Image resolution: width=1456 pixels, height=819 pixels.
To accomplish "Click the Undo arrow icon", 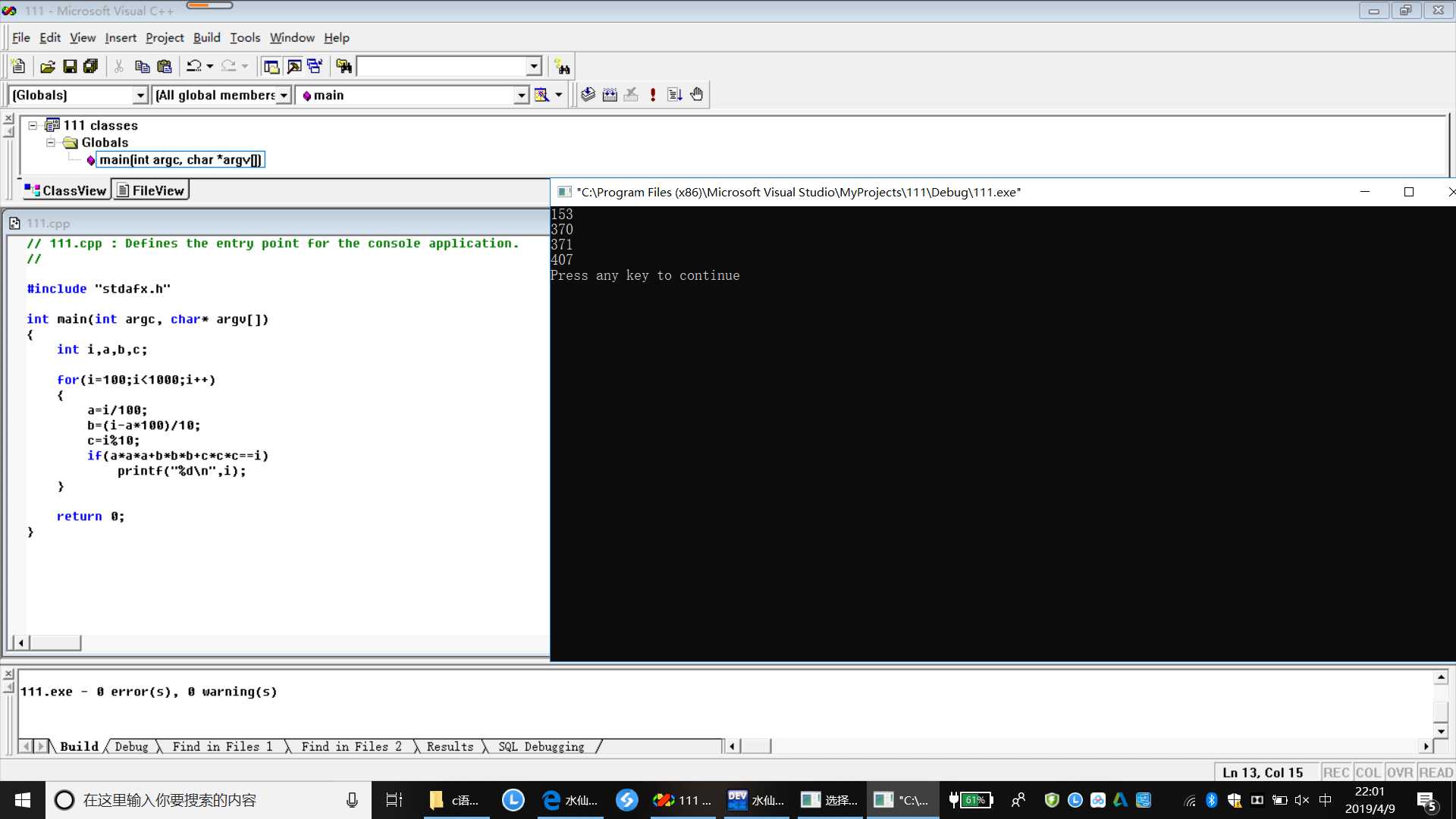I will [x=194, y=67].
